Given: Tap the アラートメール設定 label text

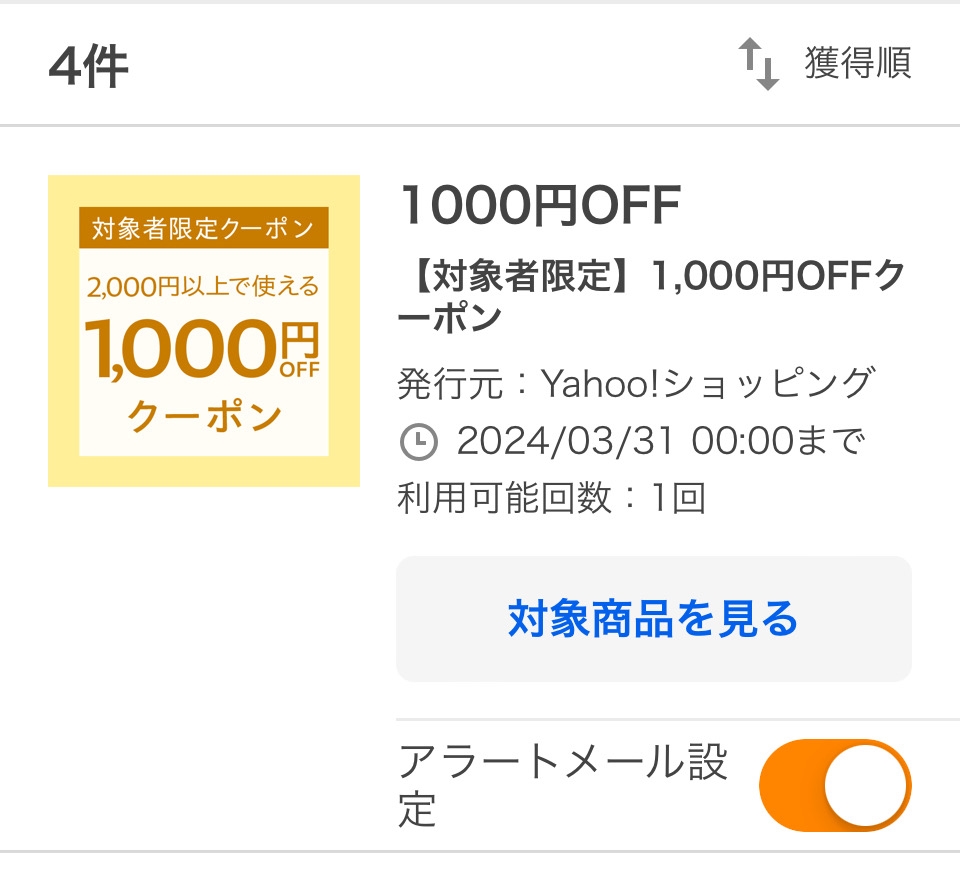Looking at the screenshot, I should [562, 785].
